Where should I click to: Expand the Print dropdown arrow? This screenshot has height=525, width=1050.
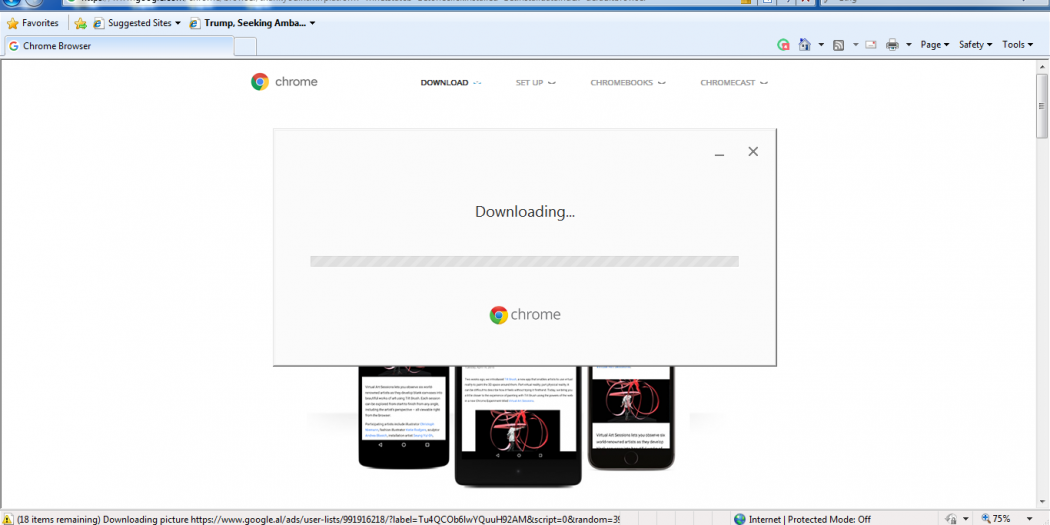click(x=909, y=45)
